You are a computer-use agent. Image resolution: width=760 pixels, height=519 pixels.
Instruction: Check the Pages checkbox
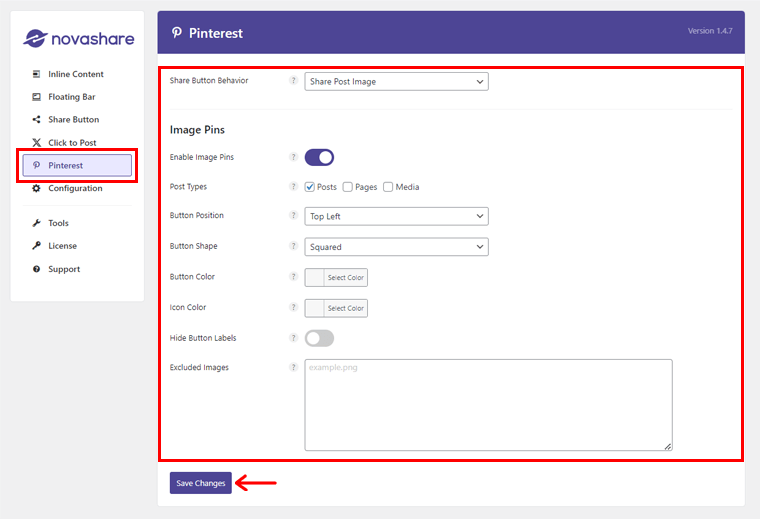pyautogui.click(x=348, y=187)
